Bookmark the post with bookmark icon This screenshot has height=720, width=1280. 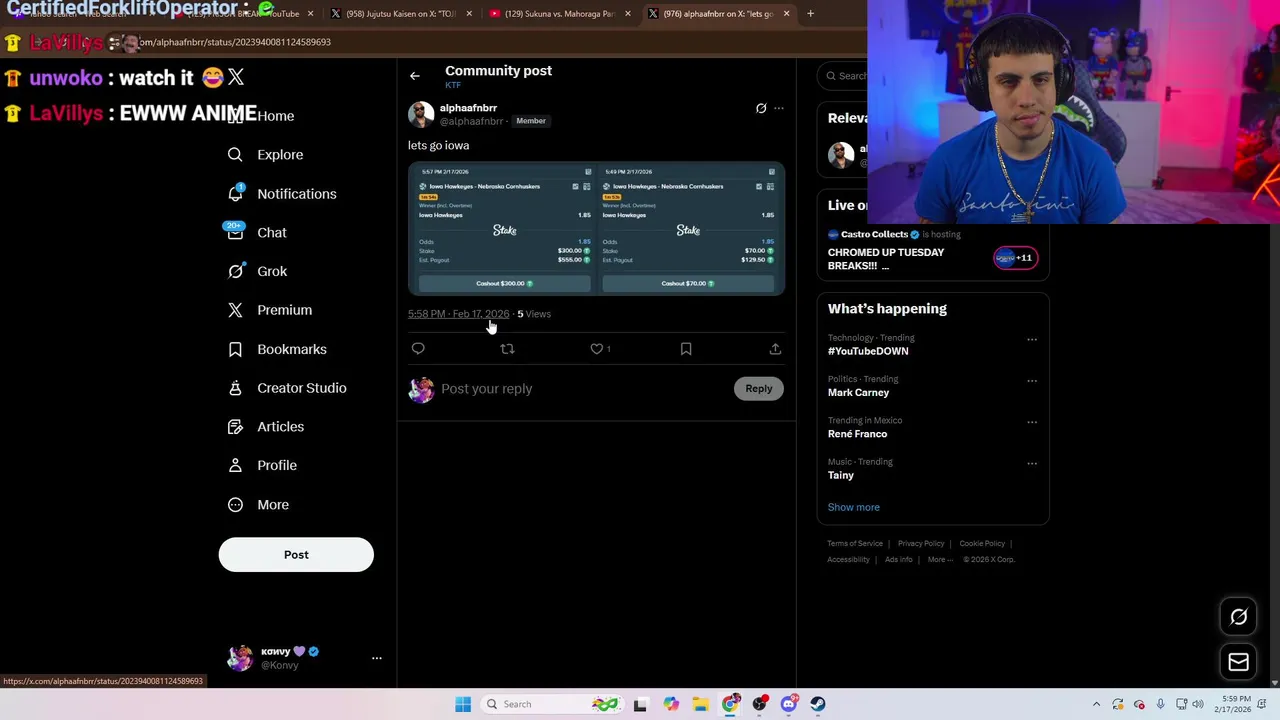click(x=686, y=349)
